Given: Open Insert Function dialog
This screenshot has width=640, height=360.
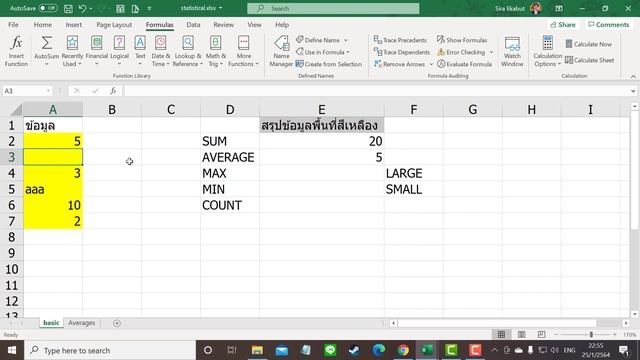Looking at the screenshot, I should click(x=16, y=52).
